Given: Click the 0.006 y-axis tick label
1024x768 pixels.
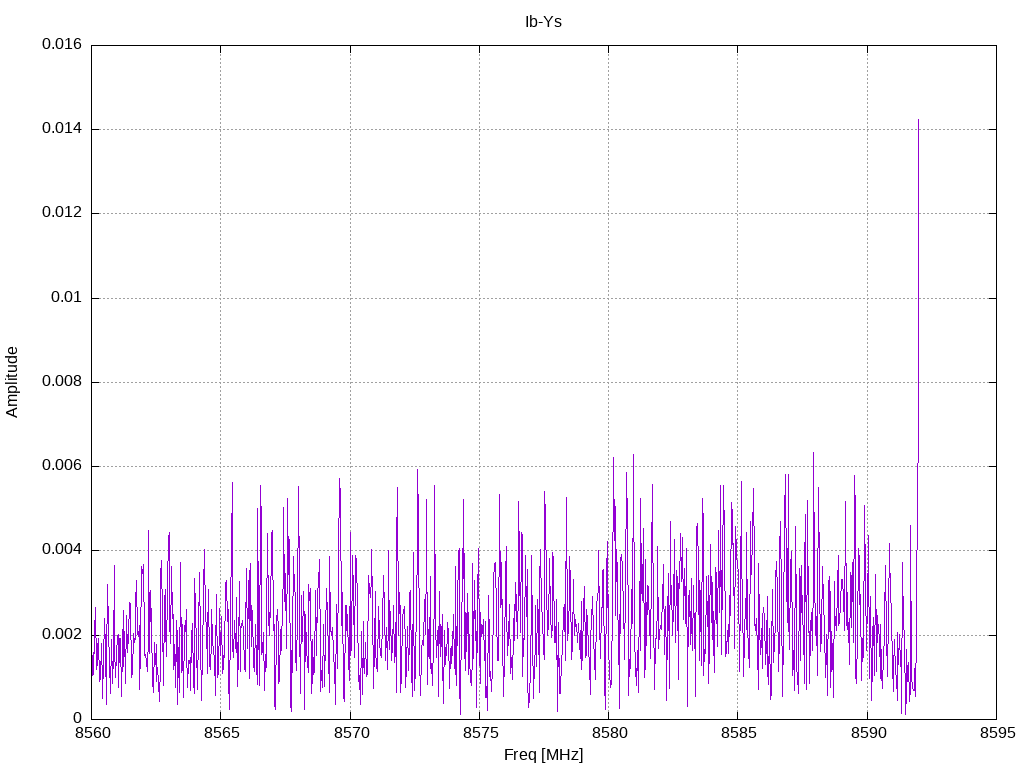Looking at the screenshot, I should click(x=61, y=466).
